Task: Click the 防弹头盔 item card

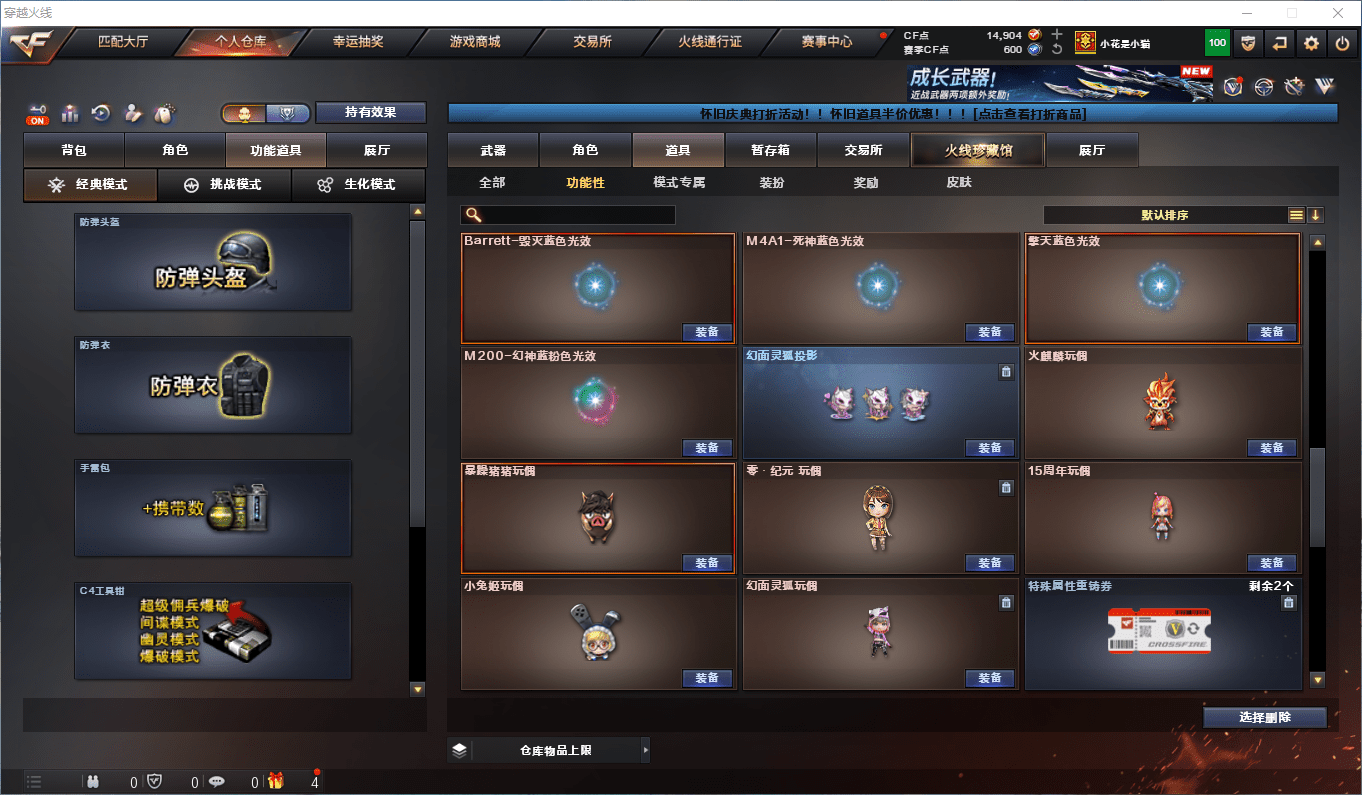Action: pos(213,262)
